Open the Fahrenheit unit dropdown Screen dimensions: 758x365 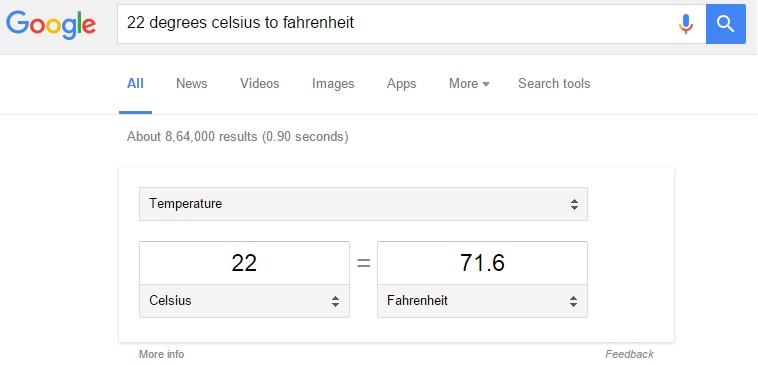pyautogui.click(x=482, y=301)
